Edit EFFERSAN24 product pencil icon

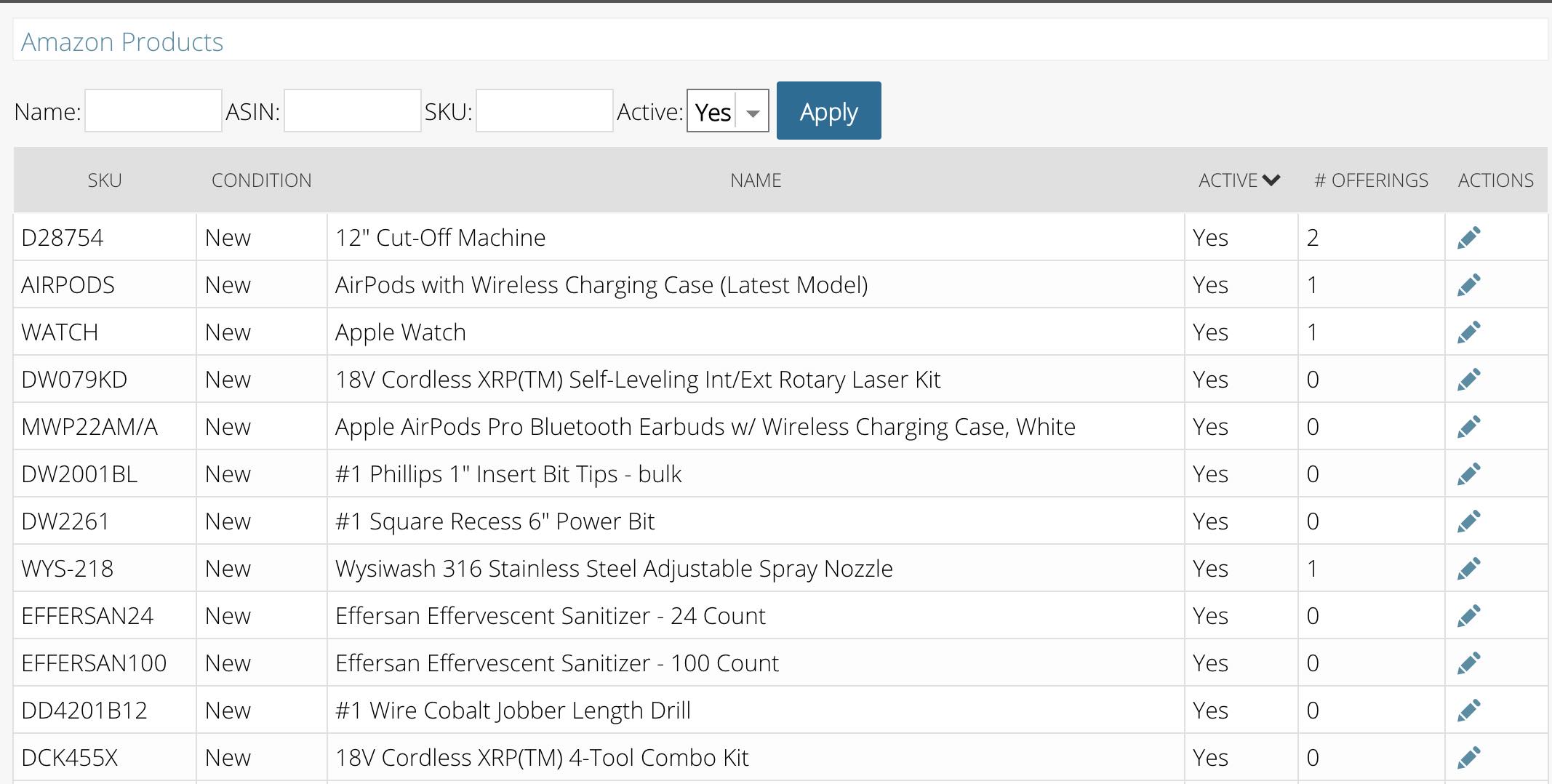pos(1468,616)
